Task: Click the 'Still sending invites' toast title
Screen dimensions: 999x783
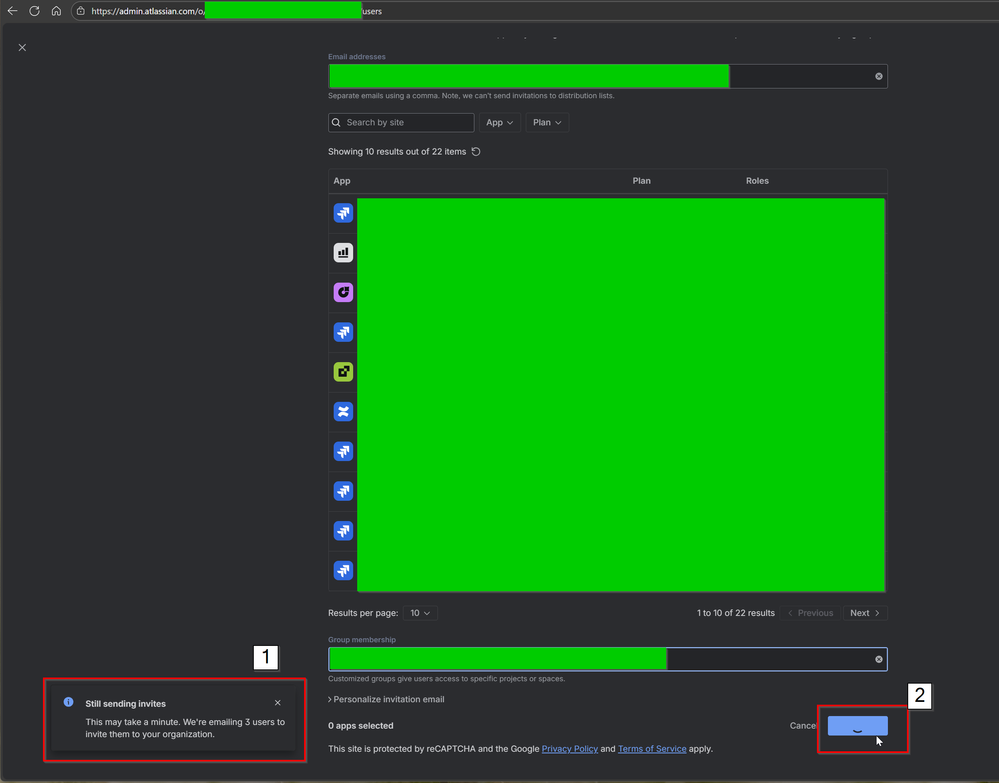Action: coord(126,704)
